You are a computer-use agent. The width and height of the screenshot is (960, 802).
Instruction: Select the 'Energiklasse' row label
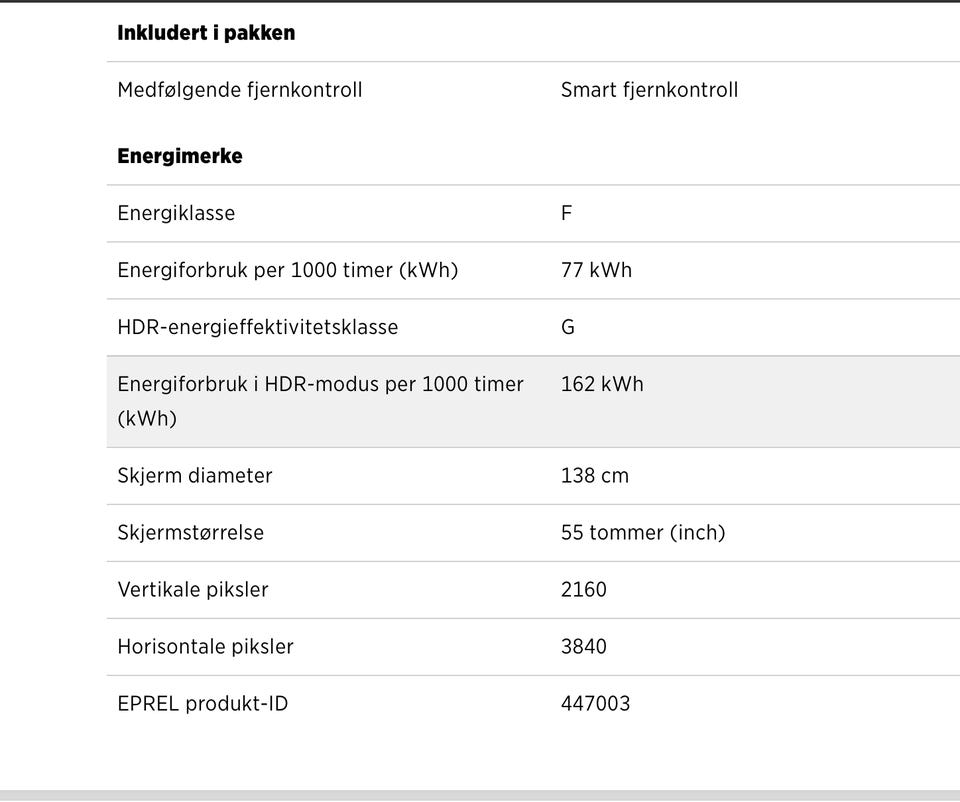point(176,213)
